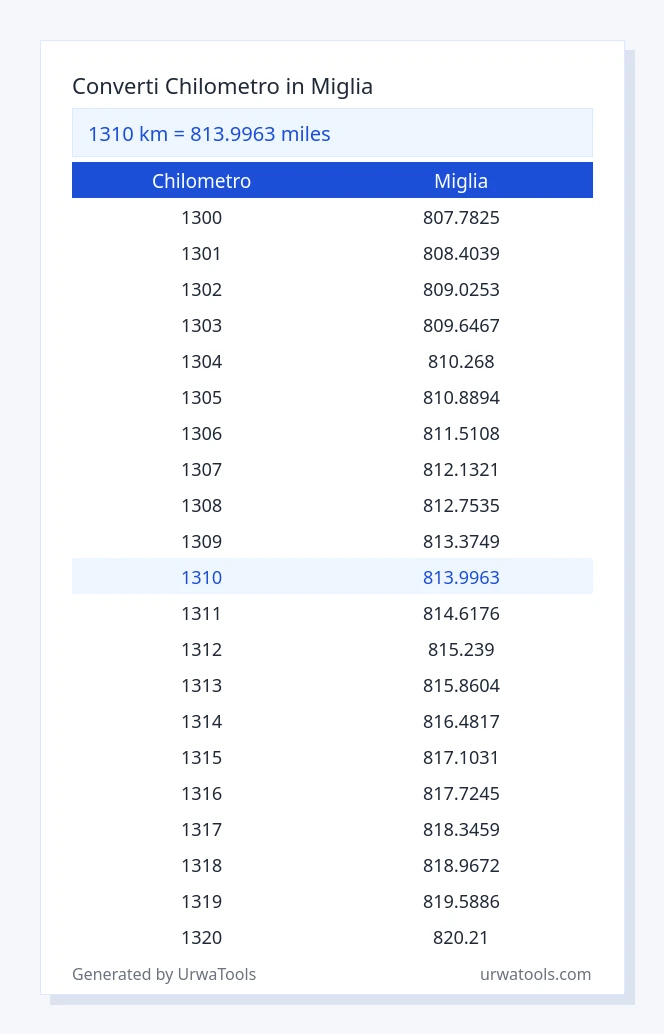
Task: Click the urwatools.com footer link
Action: 535,974
